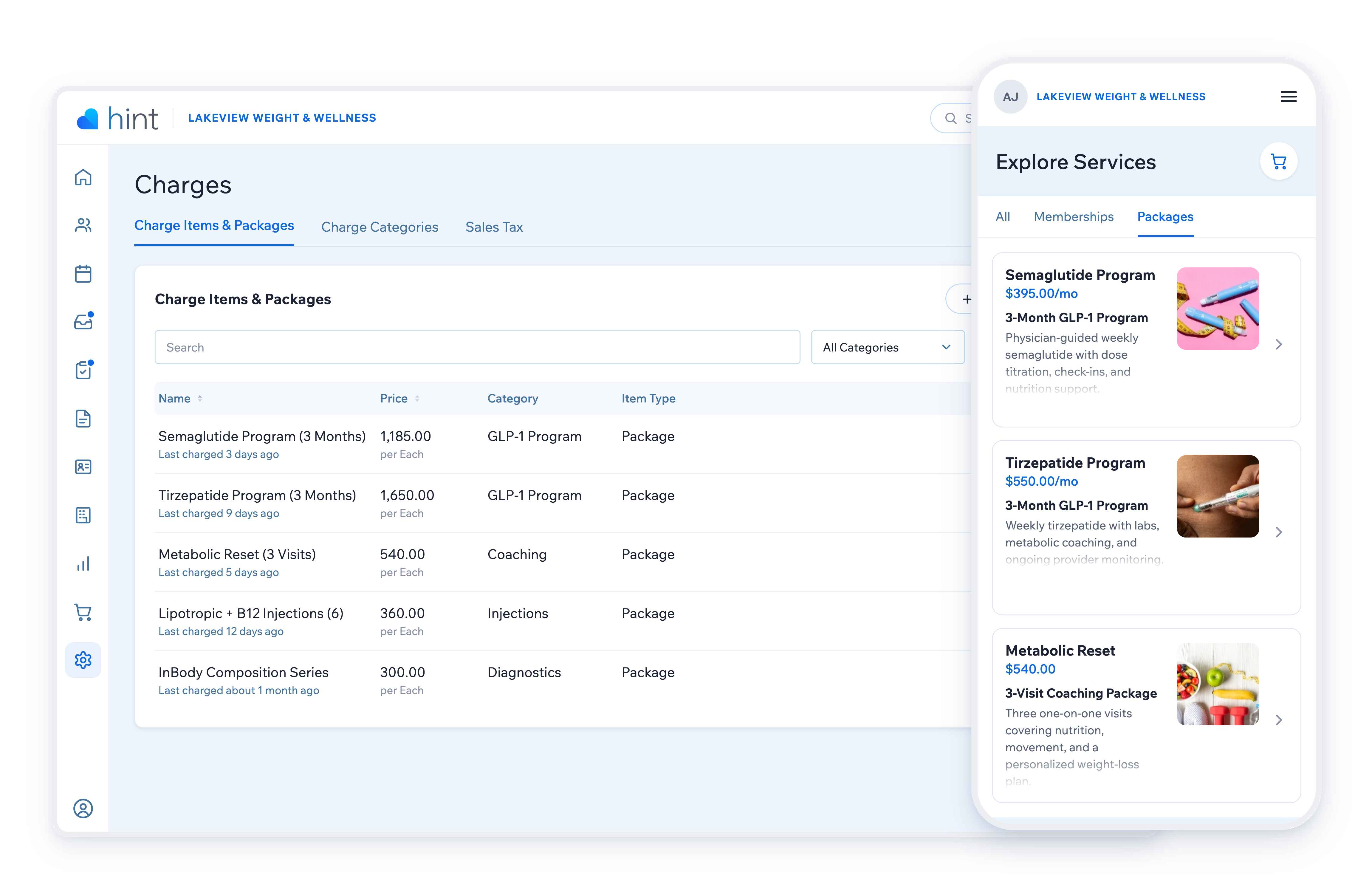The width and height of the screenshot is (1372, 889).
Task: Expand the All Categories dropdown
Action: 887,347
